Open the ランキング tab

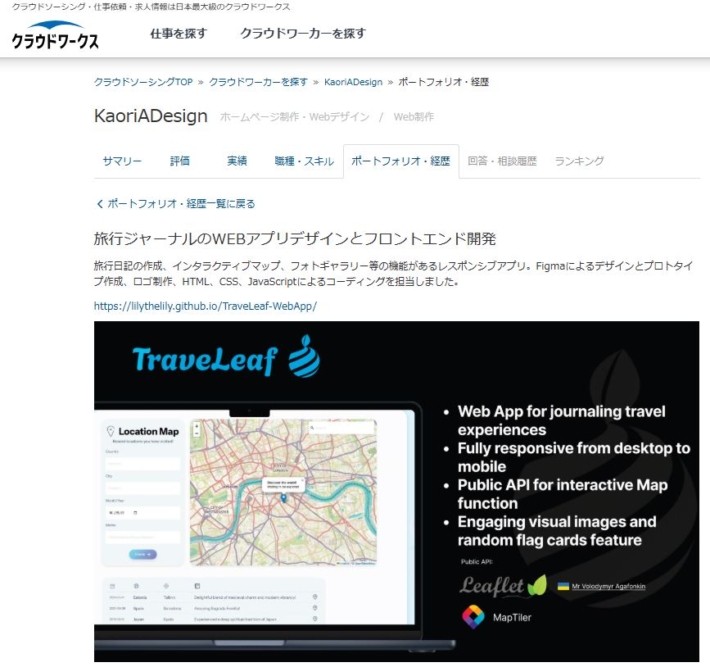point(579,161)
